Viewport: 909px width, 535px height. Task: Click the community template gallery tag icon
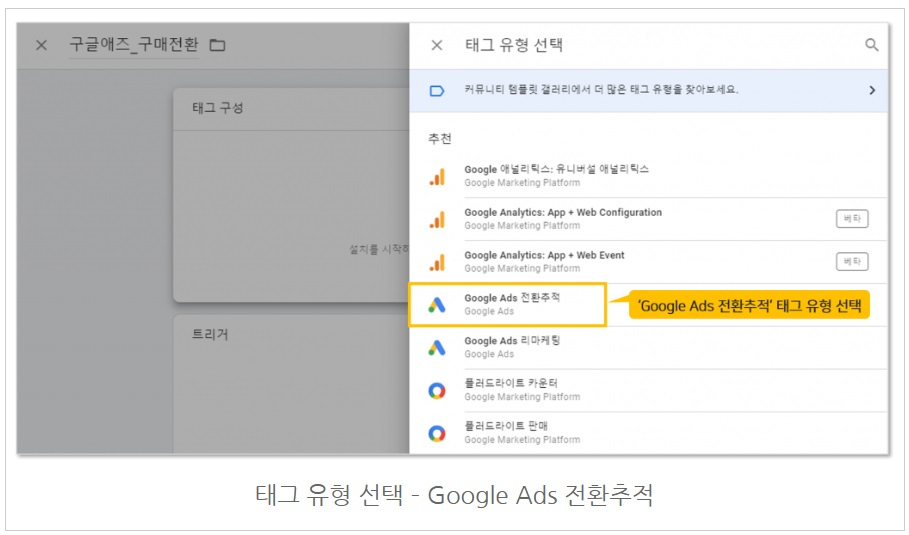[x=437, y=90]
